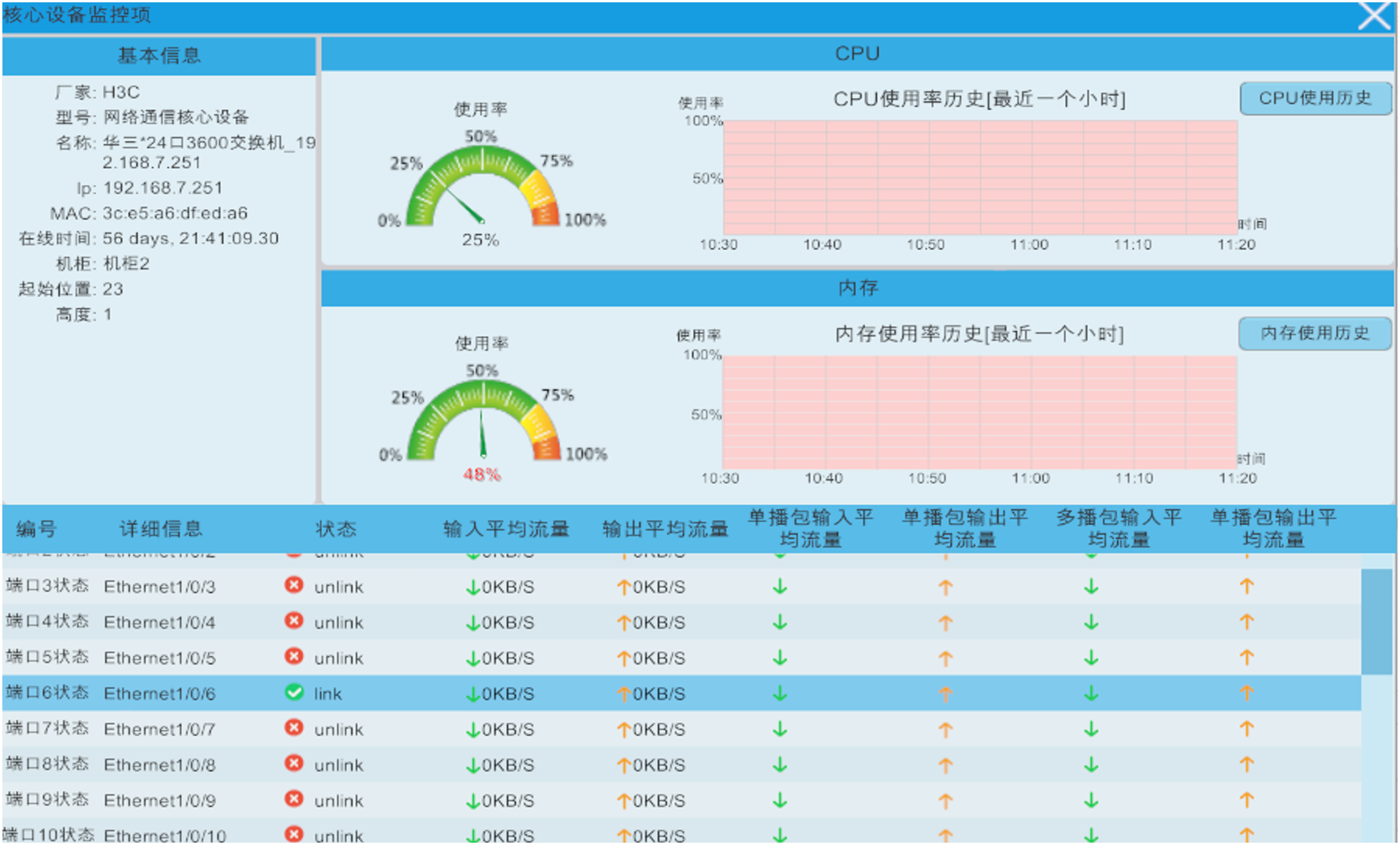Click the 内存 section header
1400x845 pixels.
coord(857,288)
